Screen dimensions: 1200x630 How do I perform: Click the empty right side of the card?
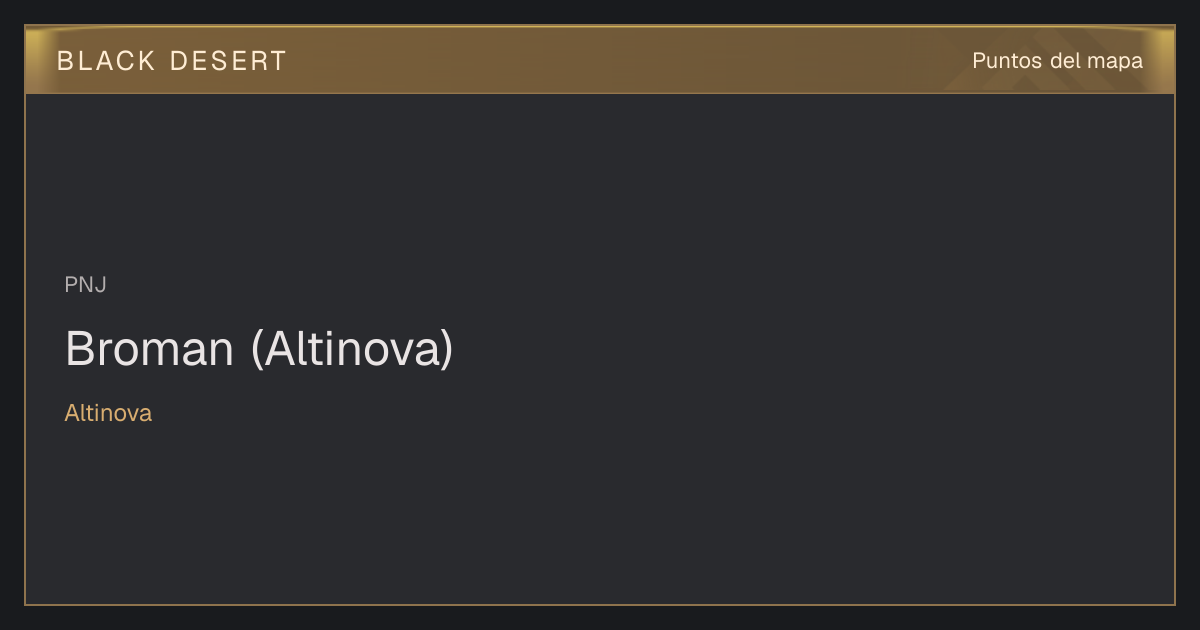[x=850, y=350]
